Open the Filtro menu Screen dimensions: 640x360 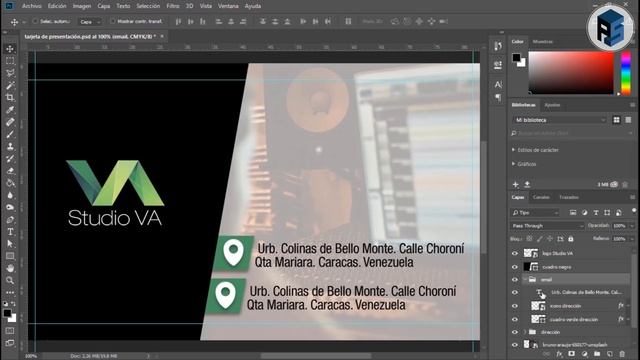coord(173,6)
